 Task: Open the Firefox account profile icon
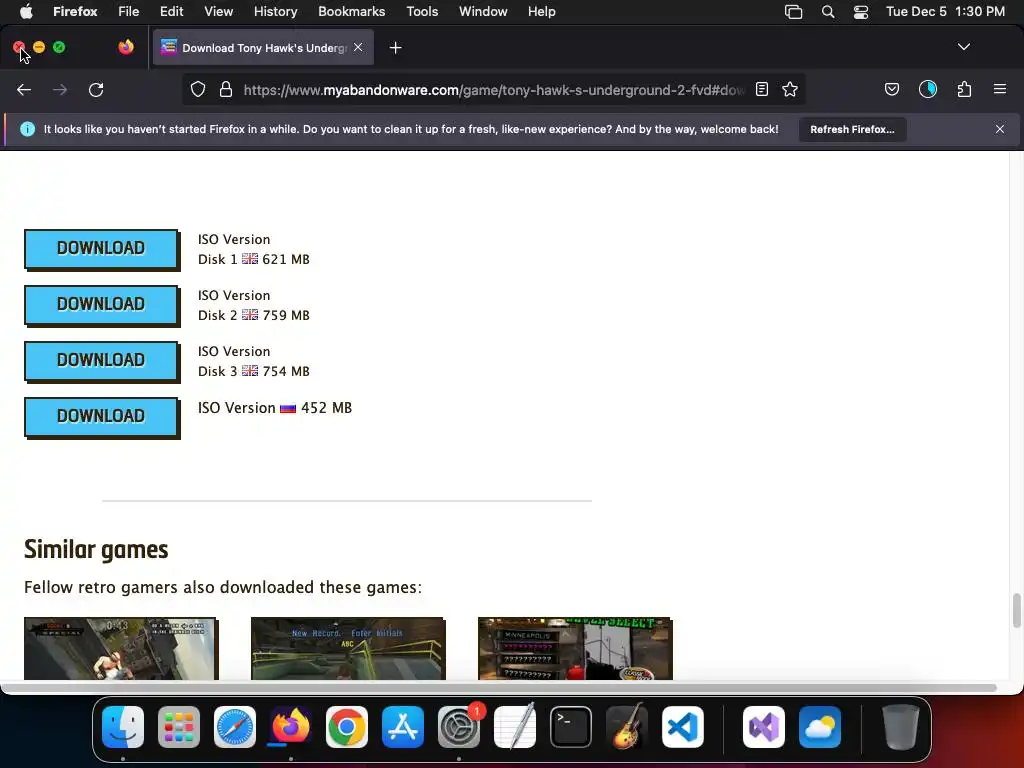[x=928, y=89]
